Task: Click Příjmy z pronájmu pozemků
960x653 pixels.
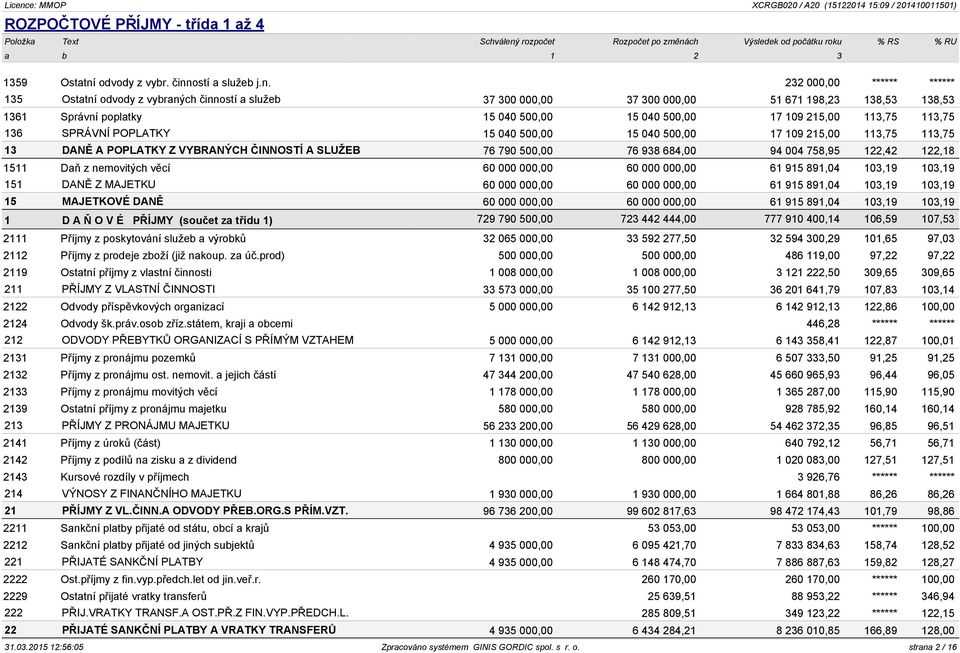Action: pyautogui.click(x=128, y=358)
